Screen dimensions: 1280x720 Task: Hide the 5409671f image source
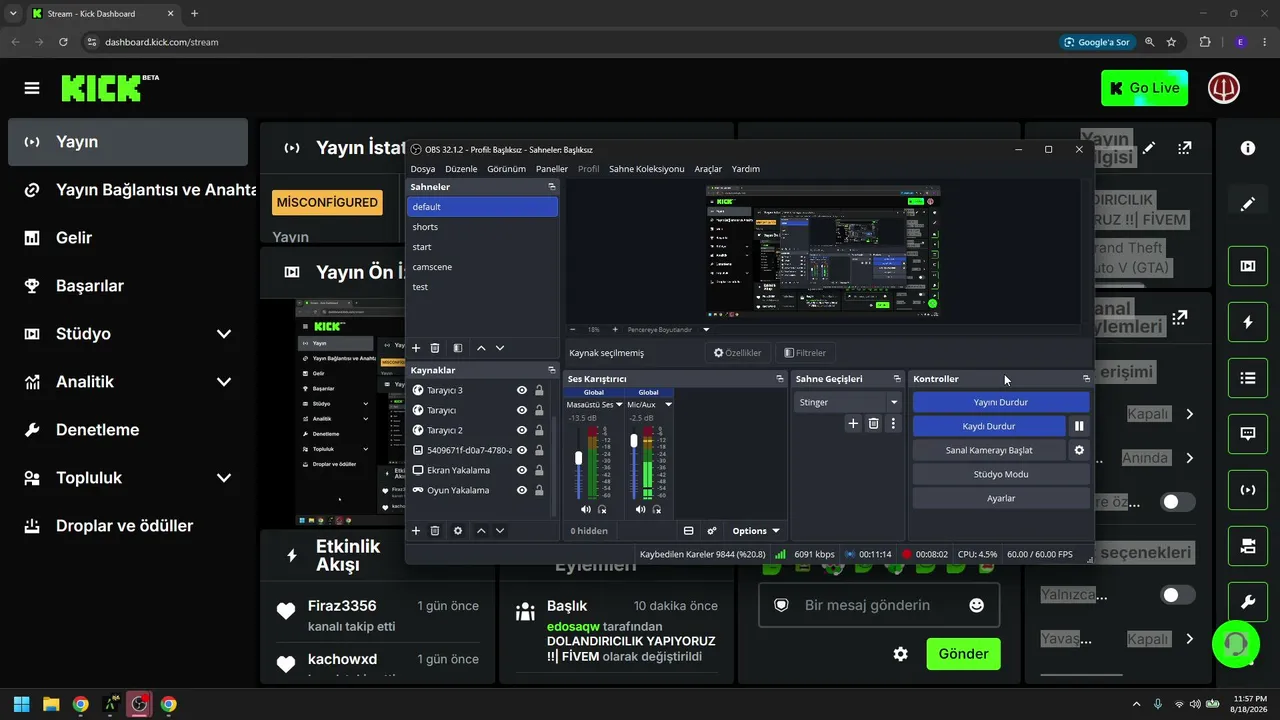(522, 450)
